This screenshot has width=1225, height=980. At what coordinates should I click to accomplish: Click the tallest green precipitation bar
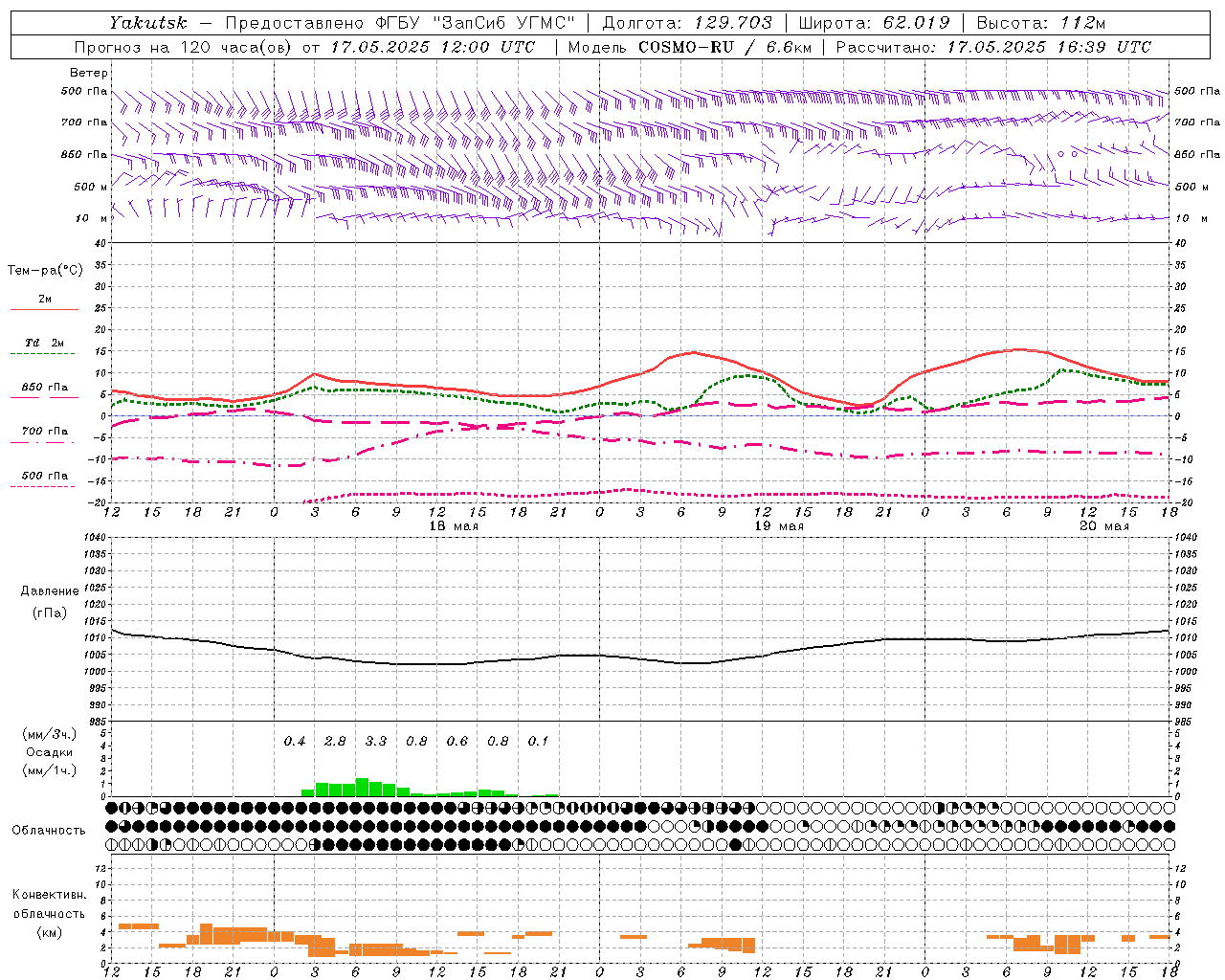(362, 787)
